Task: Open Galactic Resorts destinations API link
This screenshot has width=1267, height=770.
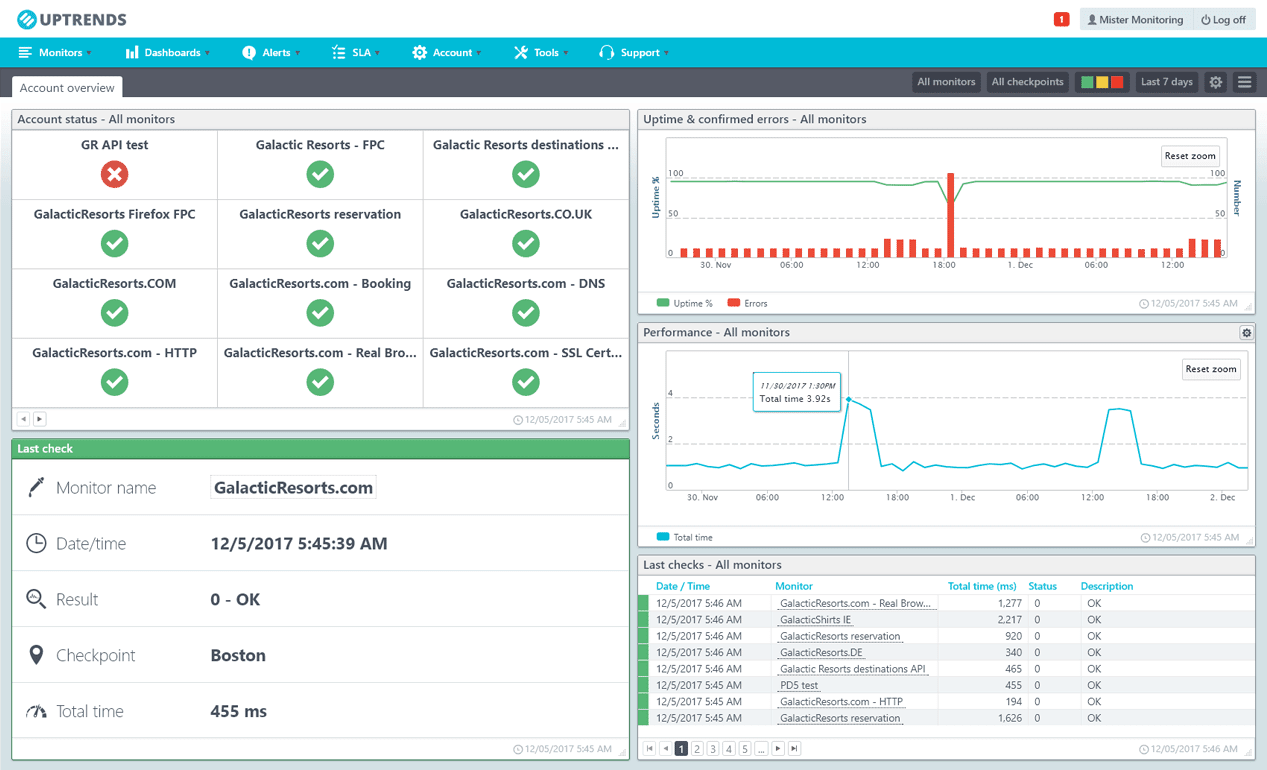Action: tap(852, 669)
